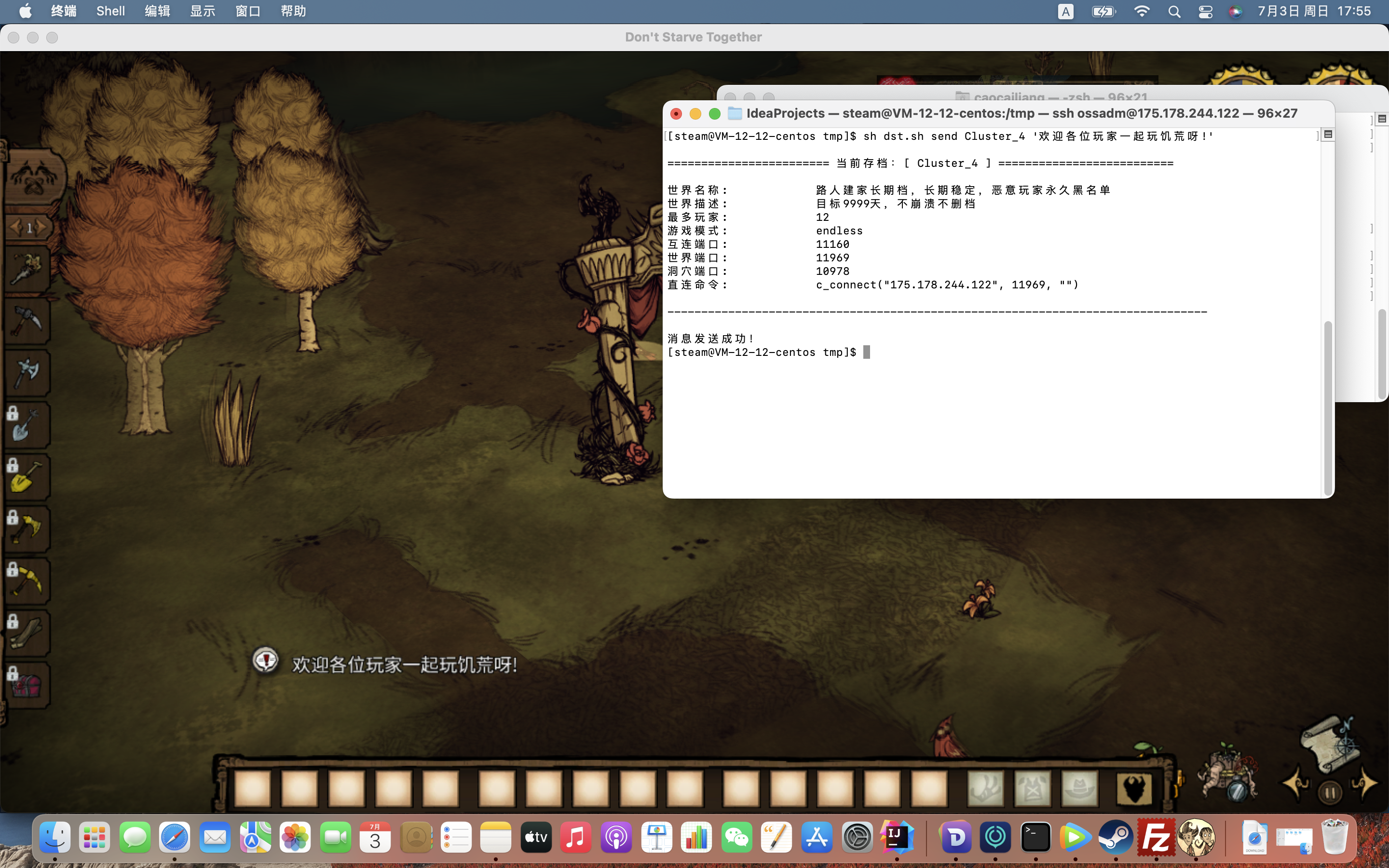Open FileZilla from the dock
Screen dimensions: 1389x868
(1156, 838)
